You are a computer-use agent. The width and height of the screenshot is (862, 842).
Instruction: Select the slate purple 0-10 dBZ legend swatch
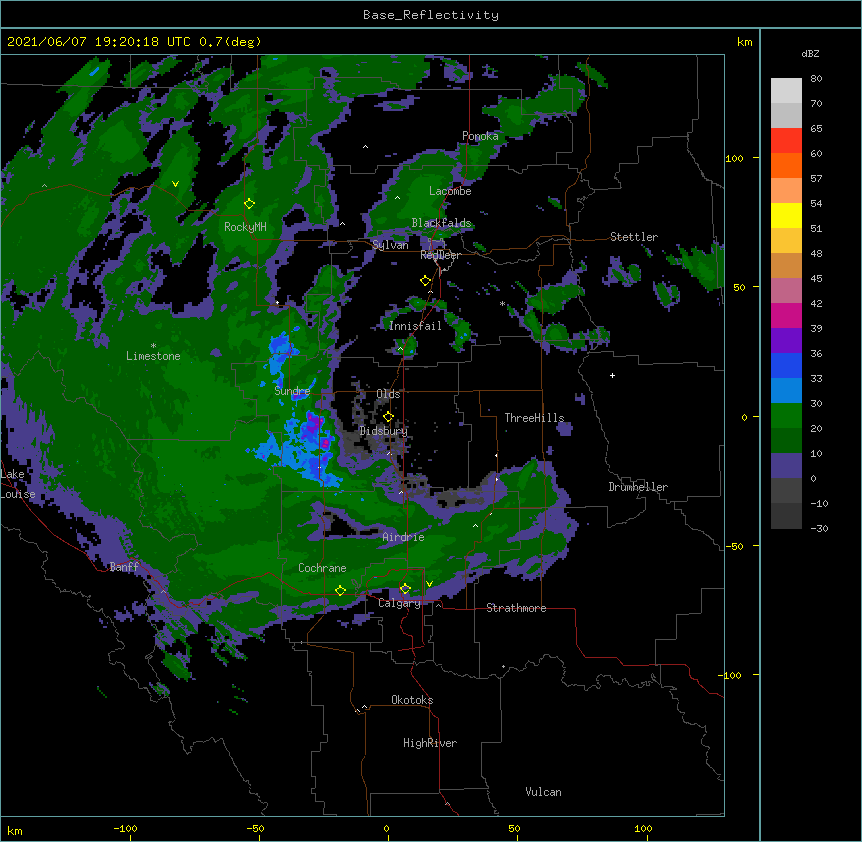click(x=786, y=466)
